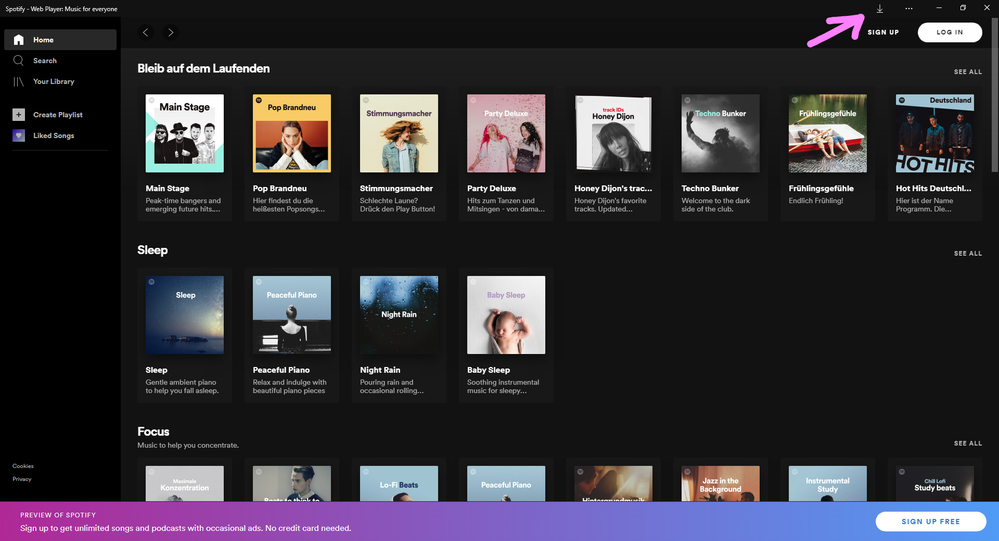
Task: Click the LOG IN button
Action: (x=949, y=32)
